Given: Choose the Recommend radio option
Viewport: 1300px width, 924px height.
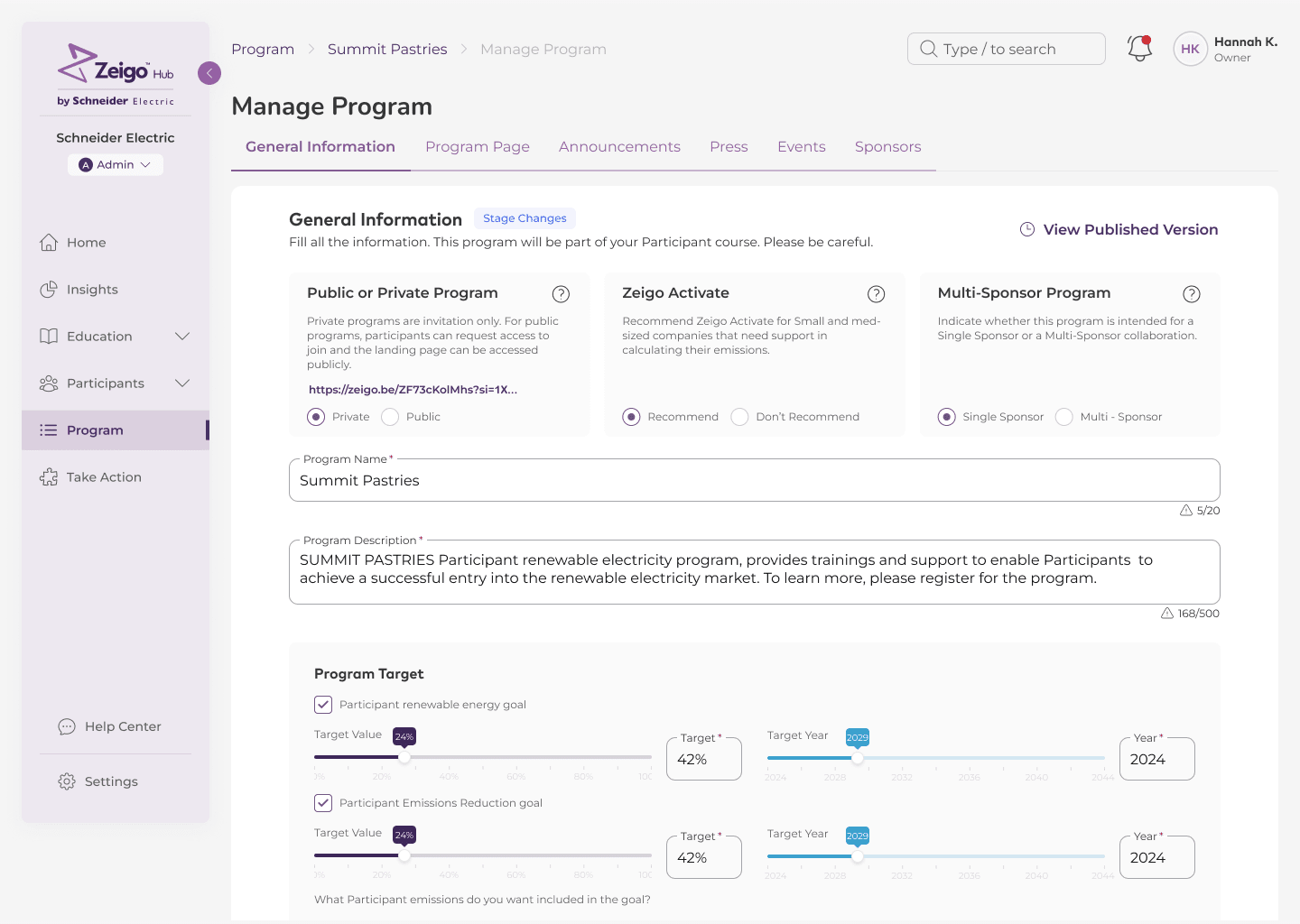Looking at the screenshot, I should pyautogui.click(x=631, y=417).
